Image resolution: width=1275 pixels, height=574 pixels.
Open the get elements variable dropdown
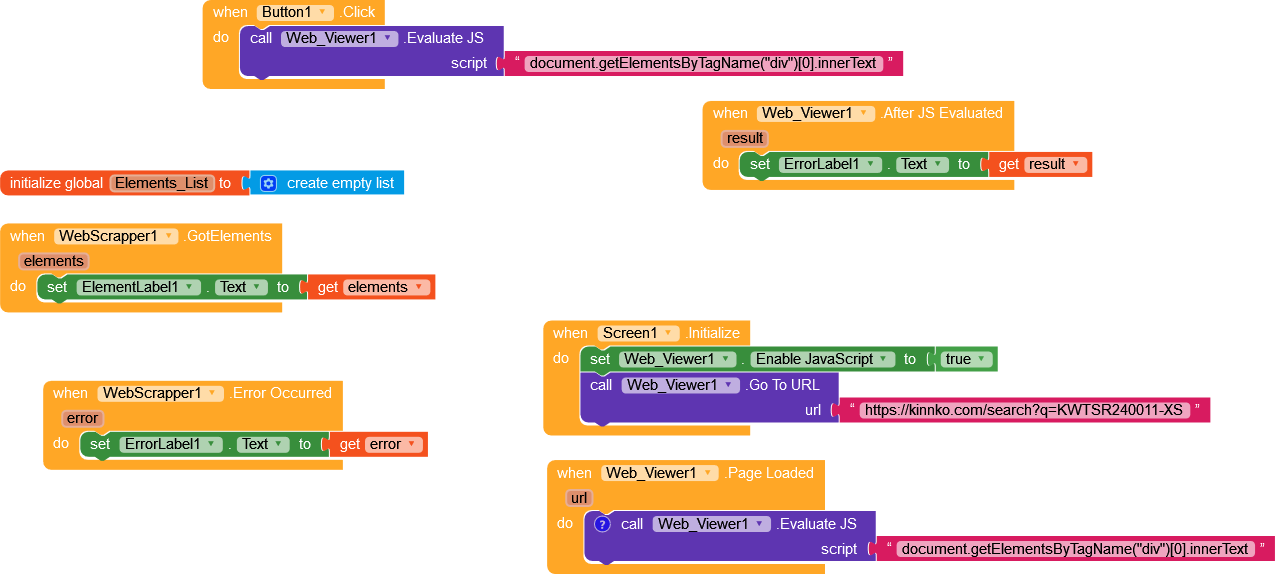click(388, 287)
